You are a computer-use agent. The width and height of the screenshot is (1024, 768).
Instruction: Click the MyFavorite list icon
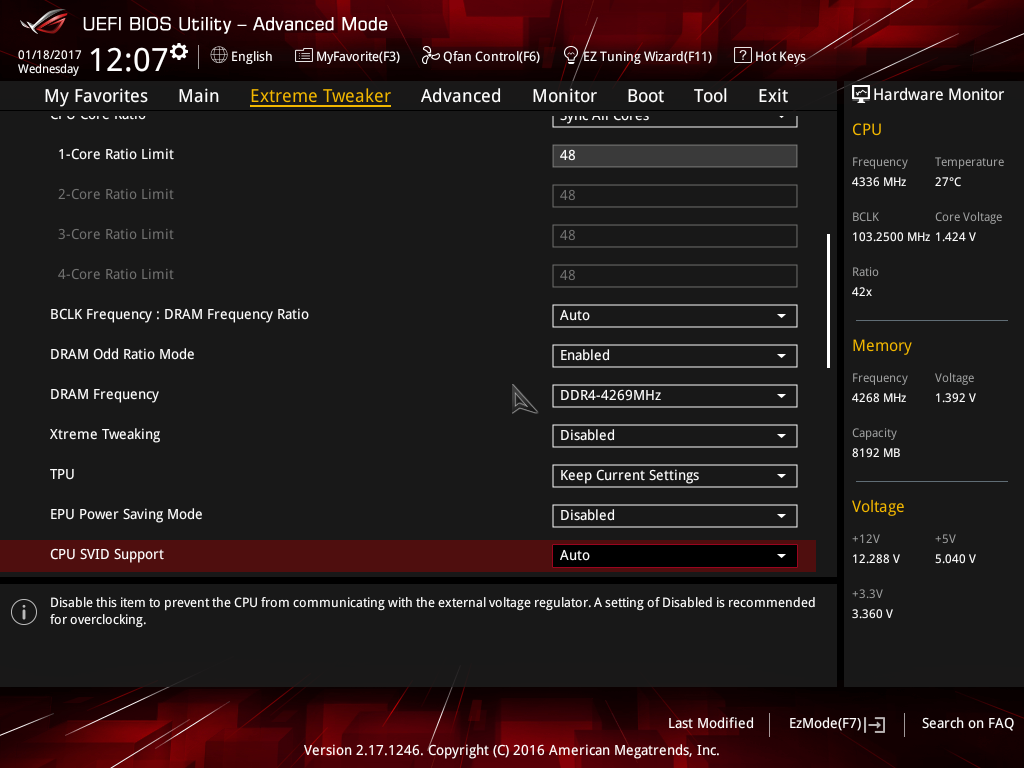click(304, 56)
